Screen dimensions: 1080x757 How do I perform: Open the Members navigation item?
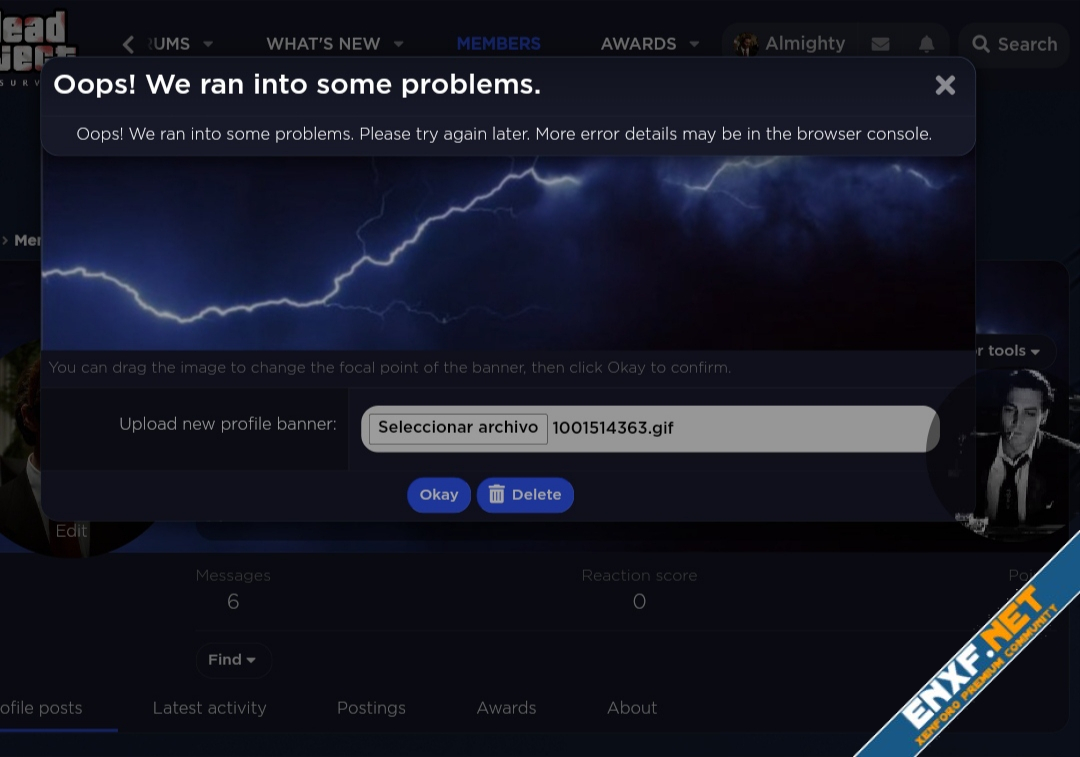[x=498, y=44]
